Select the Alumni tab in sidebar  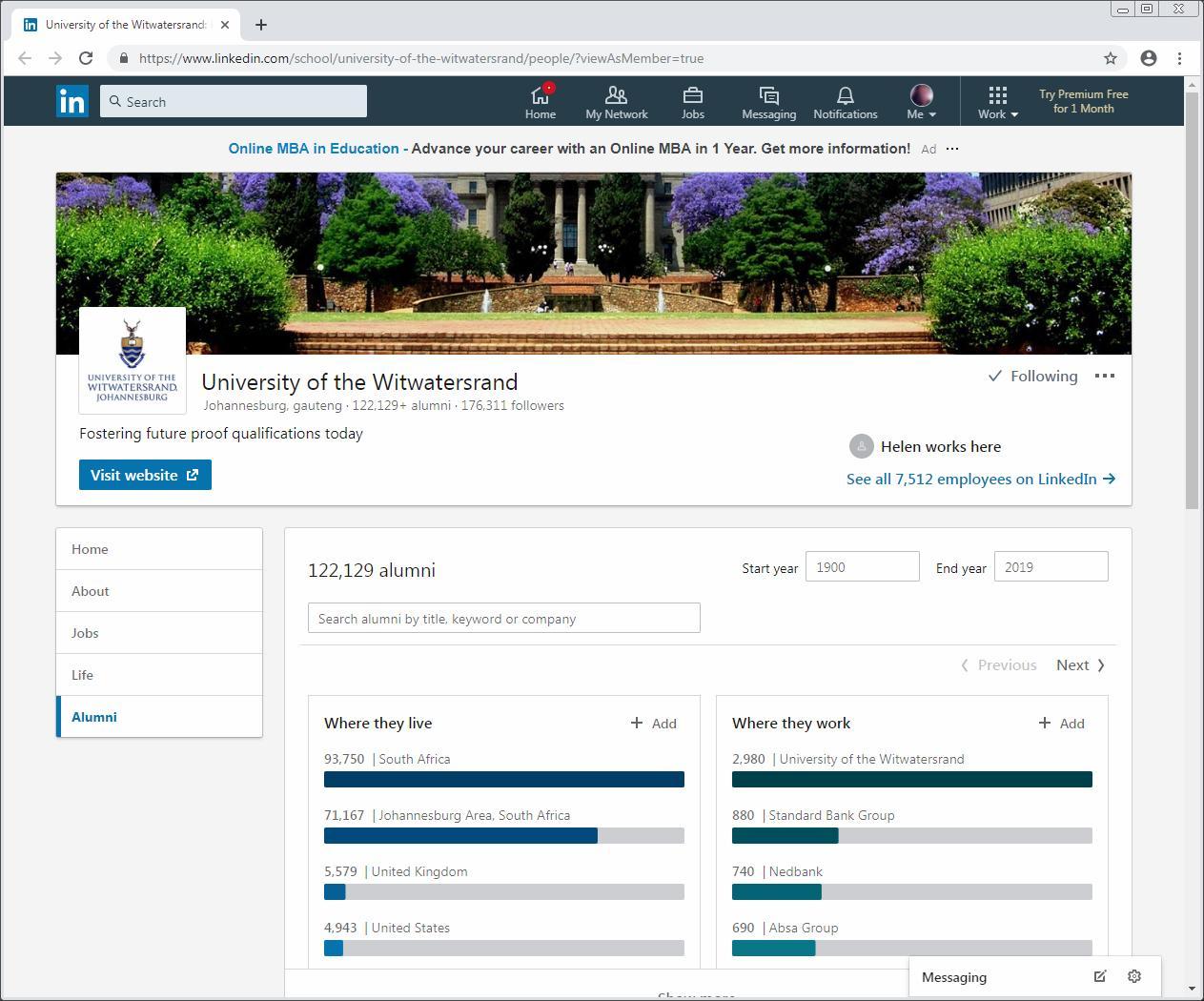click(x=159, y=717)
